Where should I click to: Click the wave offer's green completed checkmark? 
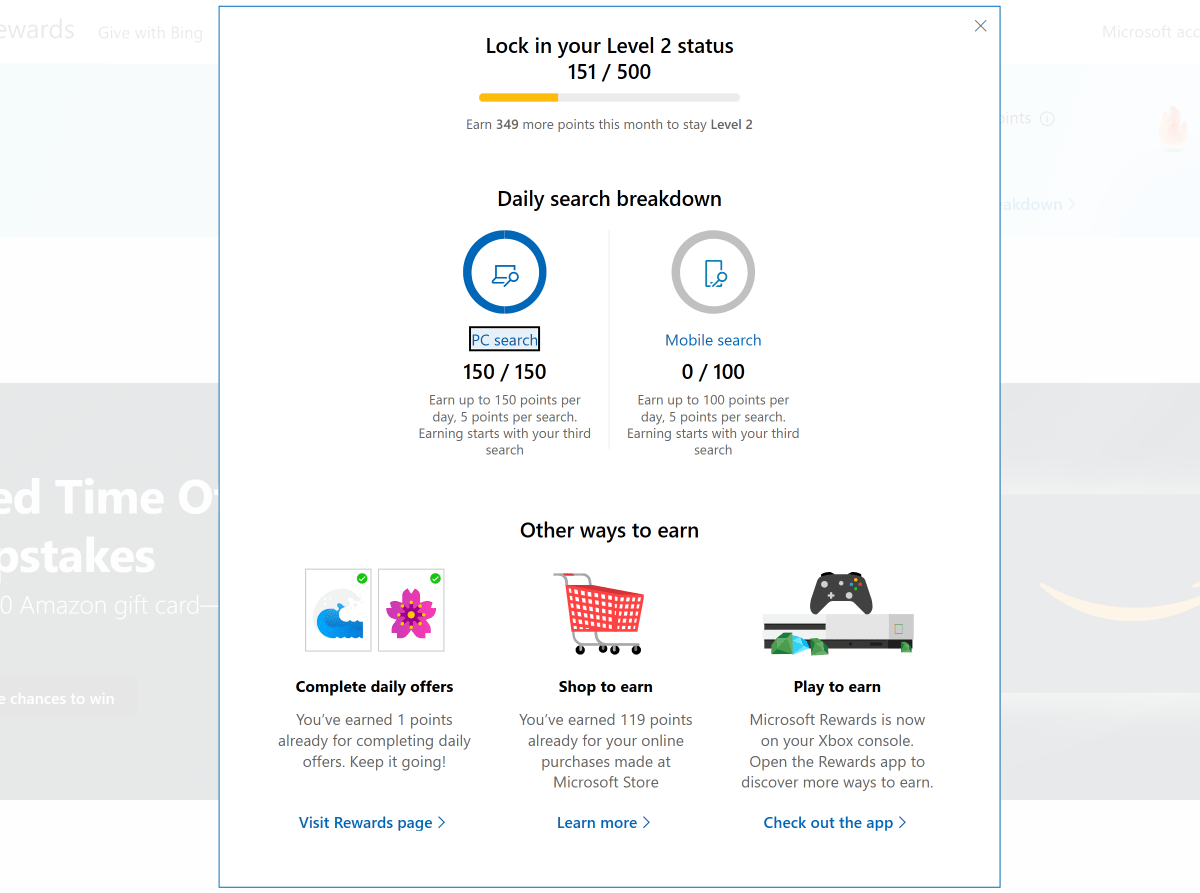click(362, 577)
